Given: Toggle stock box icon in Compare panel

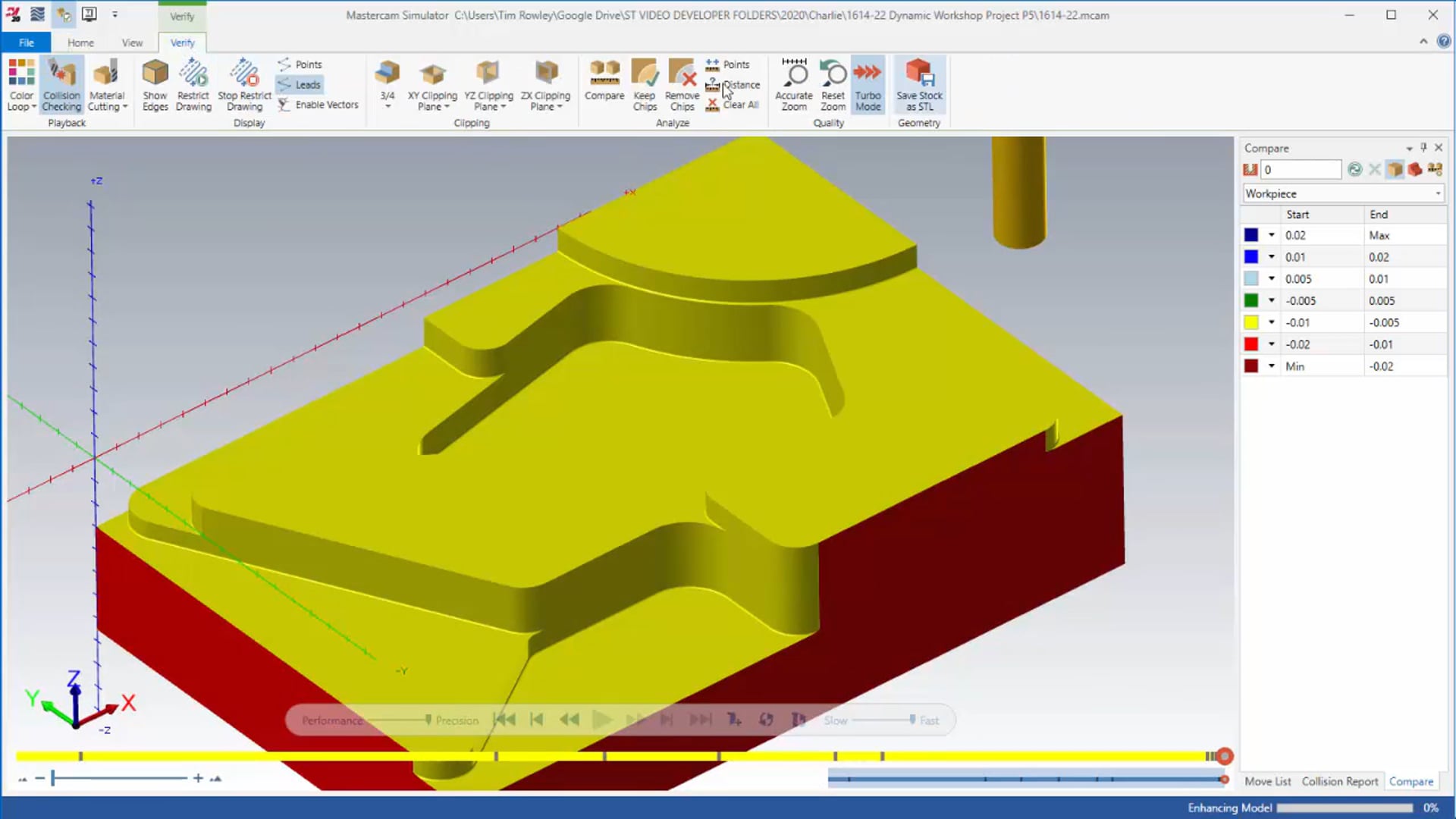Looking at the screenshot, I should [1395, 169].
